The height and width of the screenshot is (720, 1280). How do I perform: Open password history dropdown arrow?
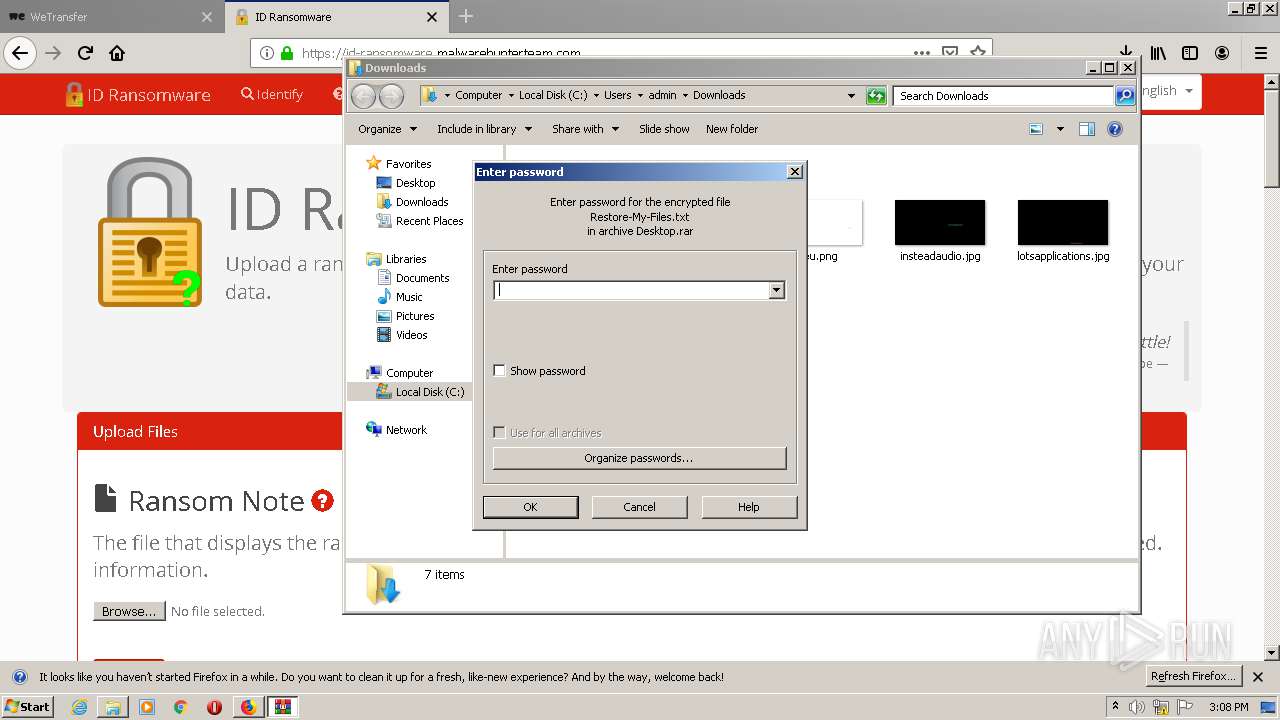point(776,290)
